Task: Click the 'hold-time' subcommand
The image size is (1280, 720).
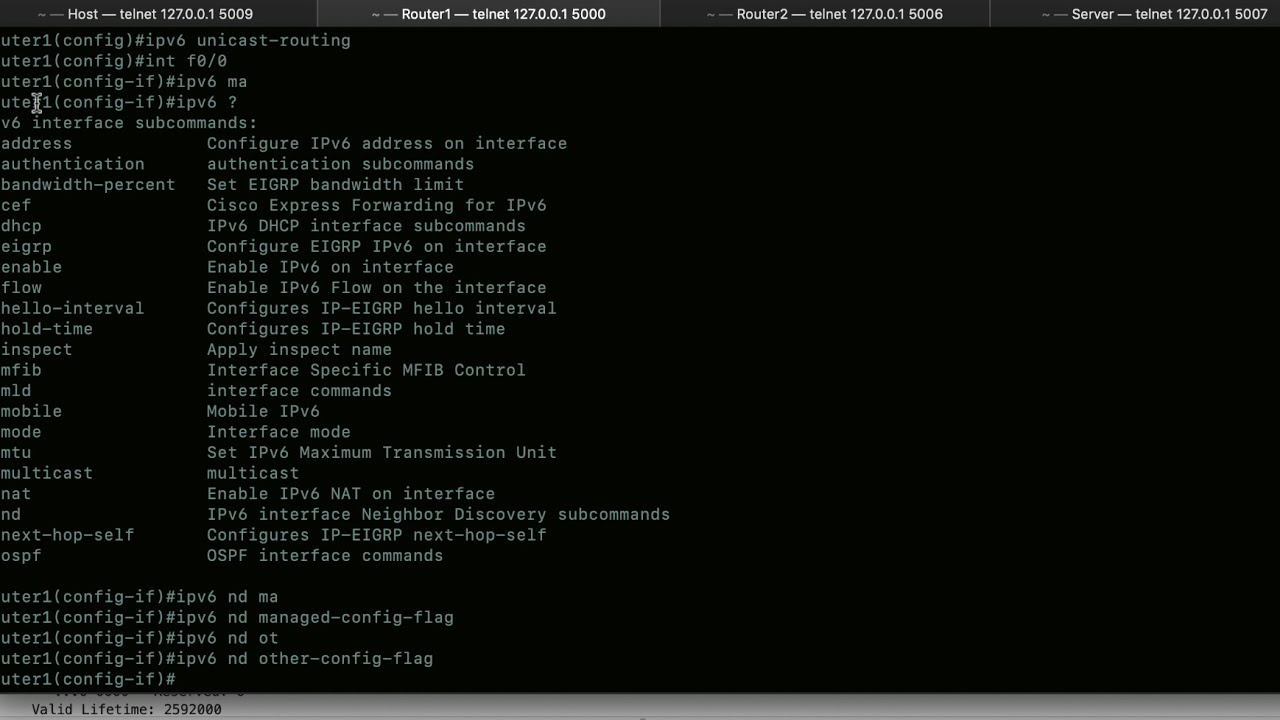Action: [x=46, y=329]
